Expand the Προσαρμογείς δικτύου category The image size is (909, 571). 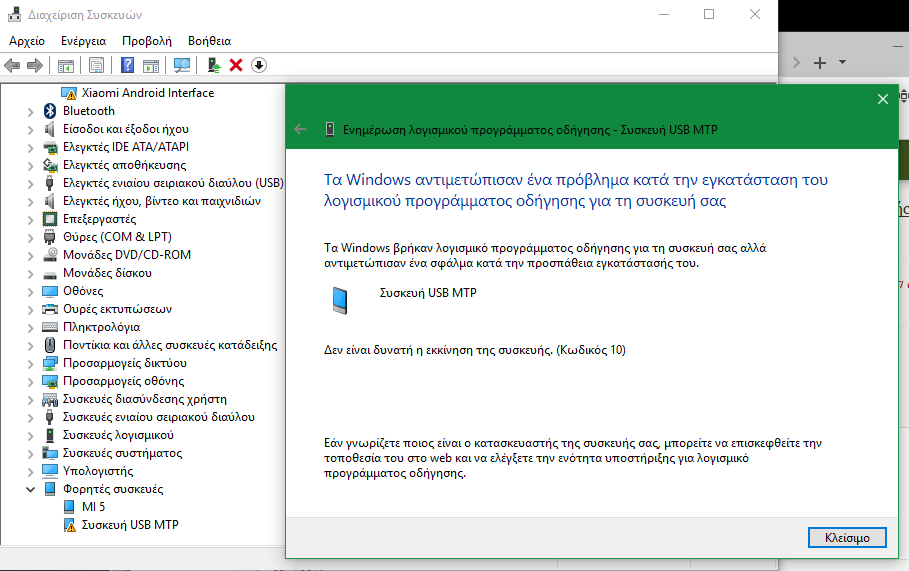pyautogui.click(x=31, y=363)
